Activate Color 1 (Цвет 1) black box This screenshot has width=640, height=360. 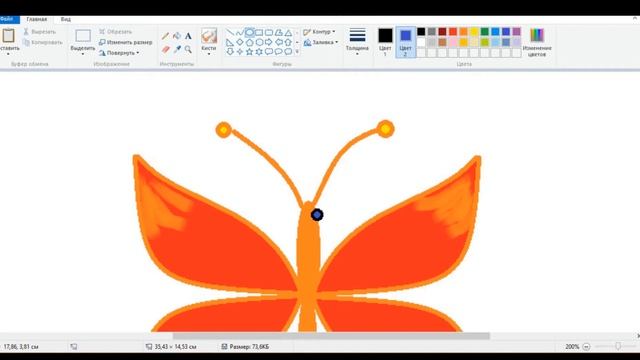click(x=385, y=36)
